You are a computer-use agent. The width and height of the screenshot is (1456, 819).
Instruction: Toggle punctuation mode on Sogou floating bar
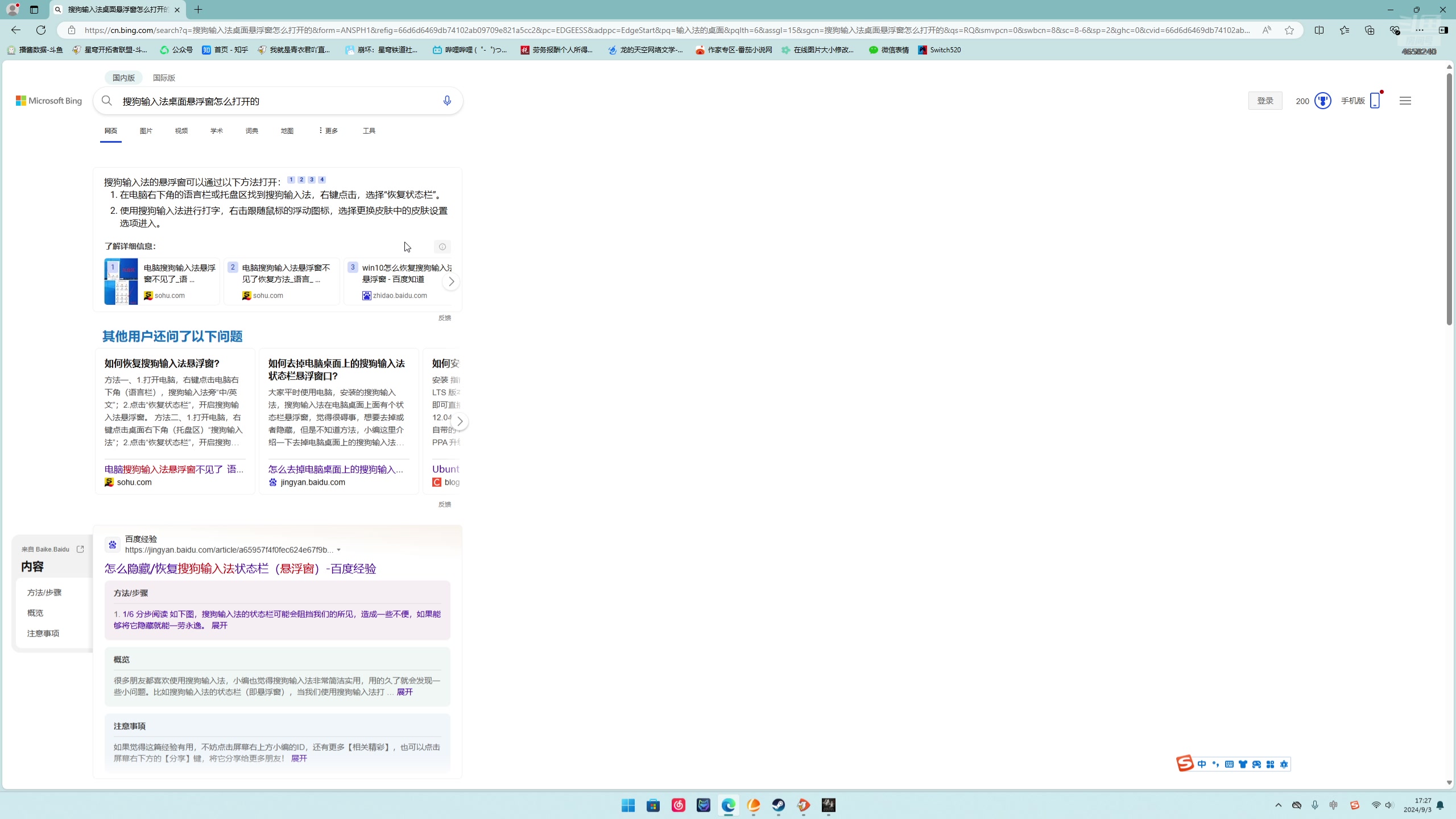1215,764
